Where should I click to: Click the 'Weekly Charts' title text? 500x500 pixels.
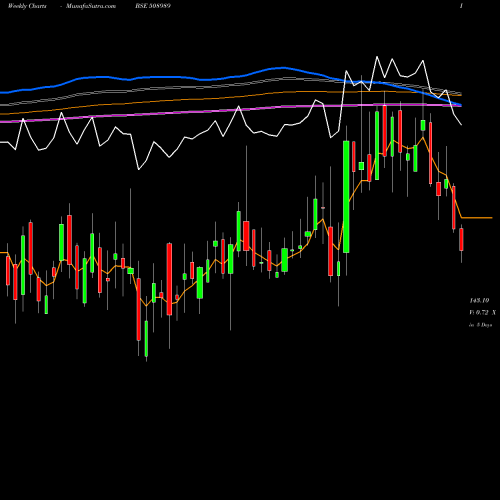(27, 6)
